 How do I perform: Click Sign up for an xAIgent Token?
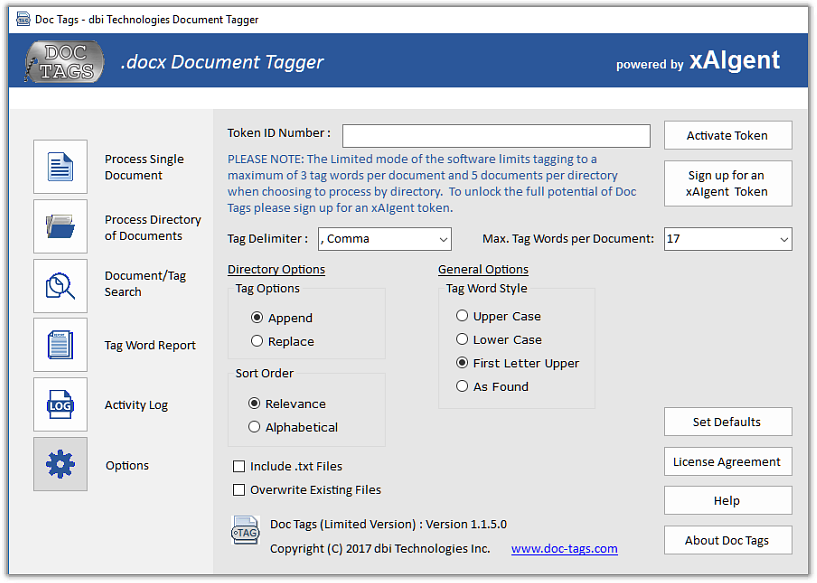point(728,183)
